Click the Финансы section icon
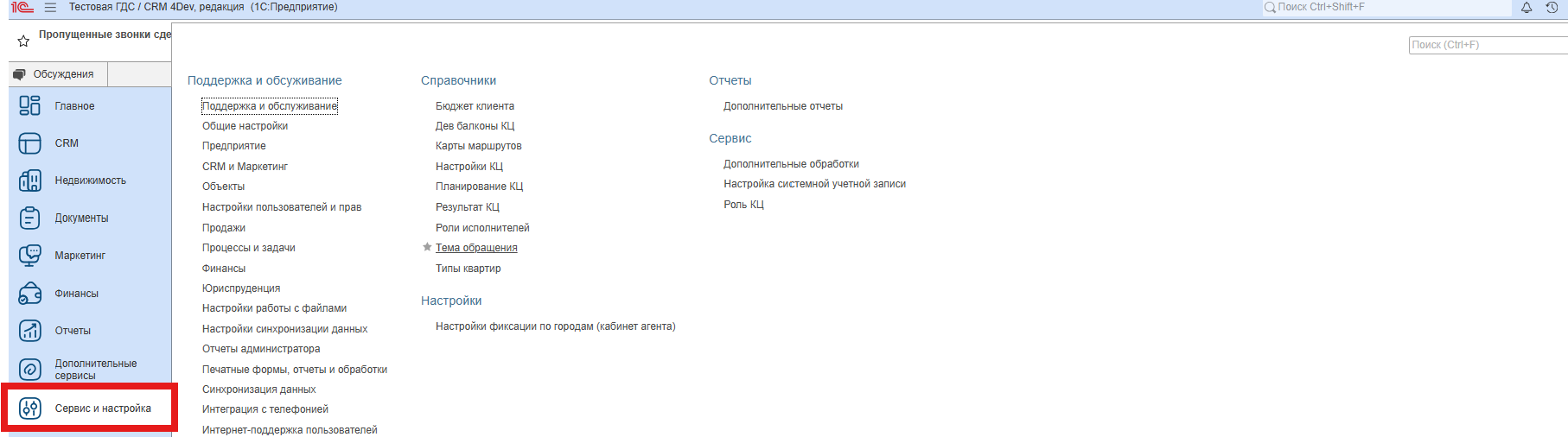 click(30, 294)
